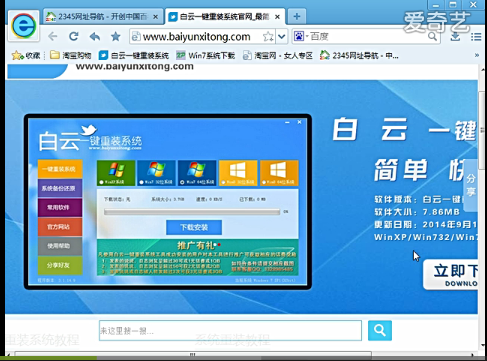
Task: Click the page search input field
Action: click(x=230, y=331)
